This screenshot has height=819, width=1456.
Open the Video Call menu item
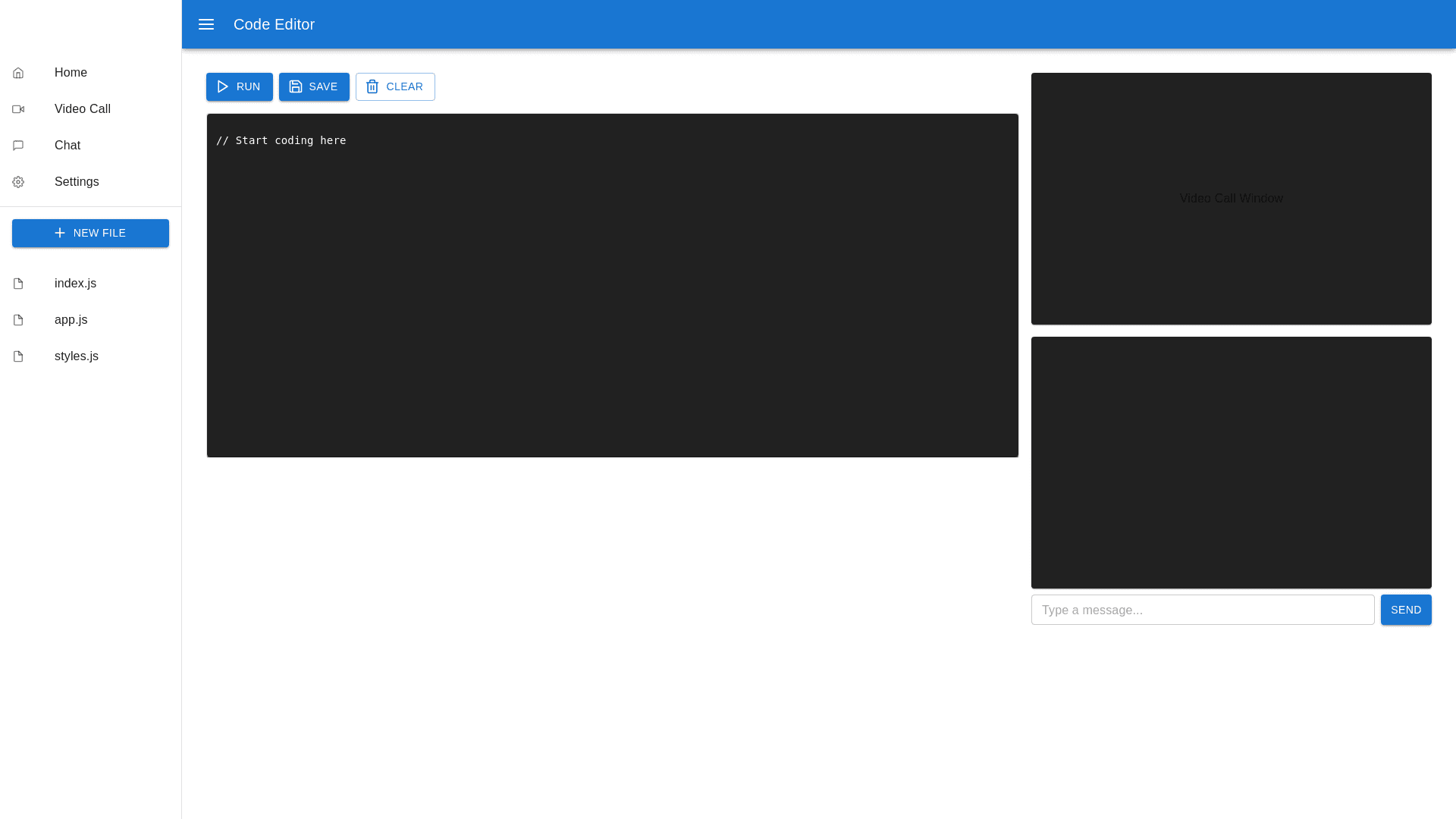[83, 109]
